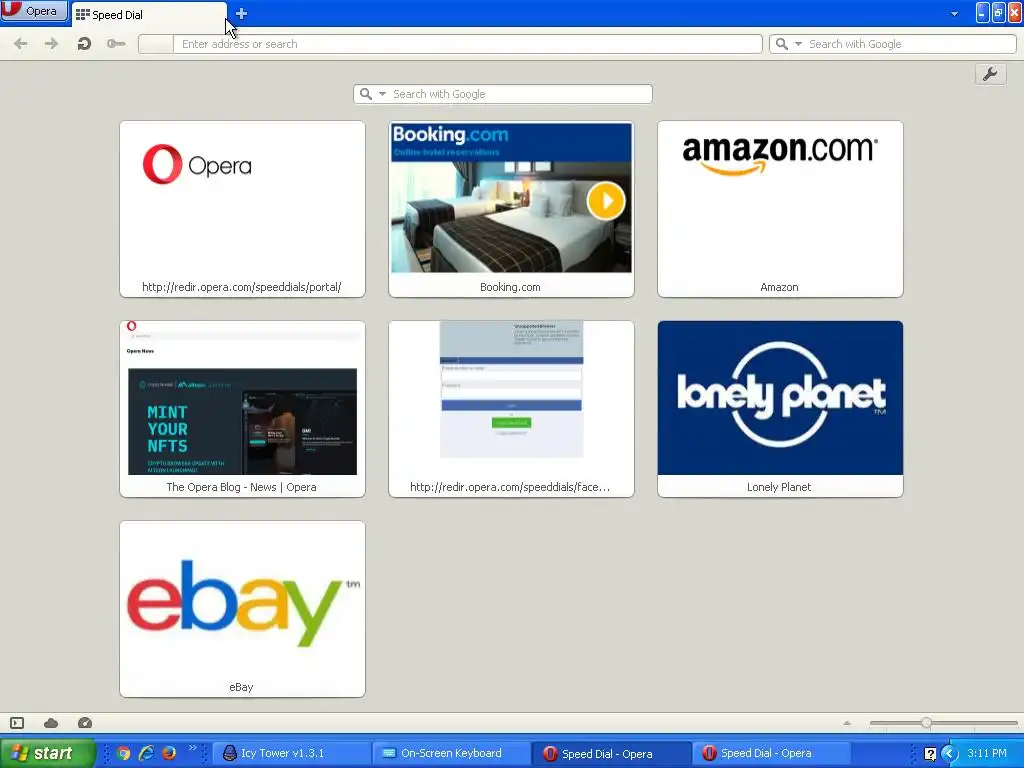Switch to second Speed Dial - Opera taskbar button
Image resolution: width=1024 pixels, height=768 pixels.
pyautogui.click(x=770, y=754)
